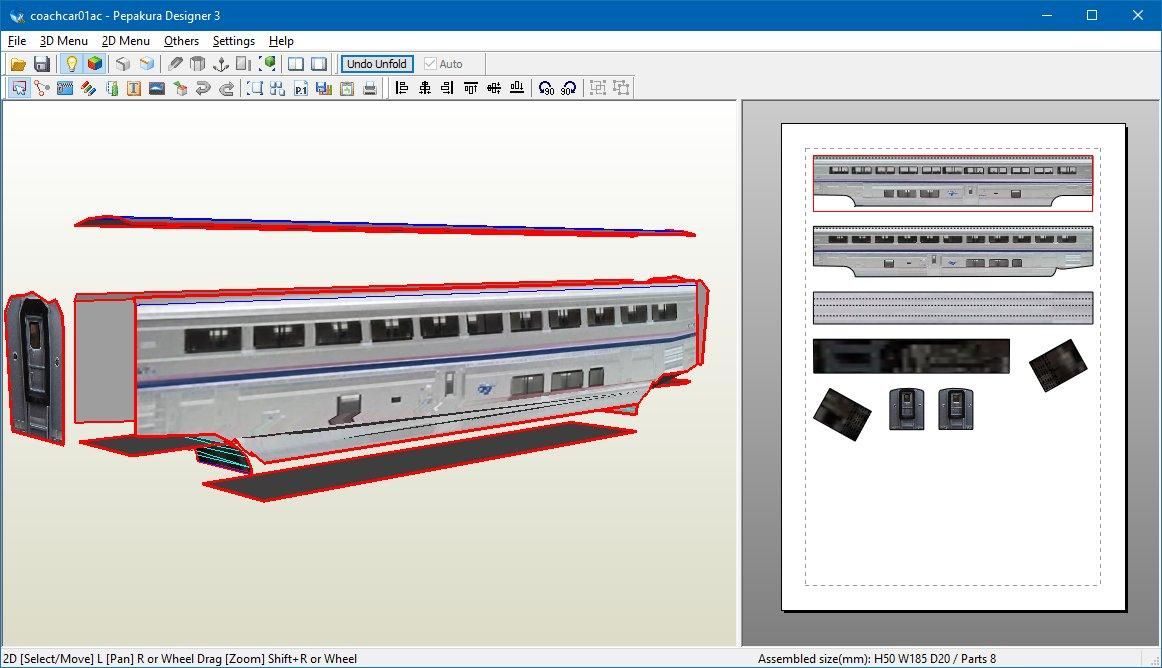
Task: Click the anchor icon in toolbar
Action: pos(221,64)
